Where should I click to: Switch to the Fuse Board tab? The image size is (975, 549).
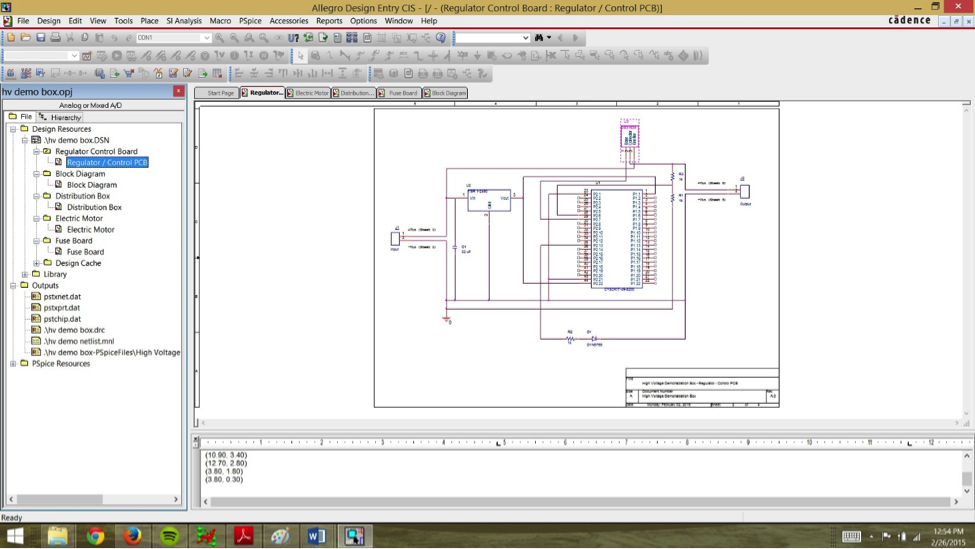399,93
